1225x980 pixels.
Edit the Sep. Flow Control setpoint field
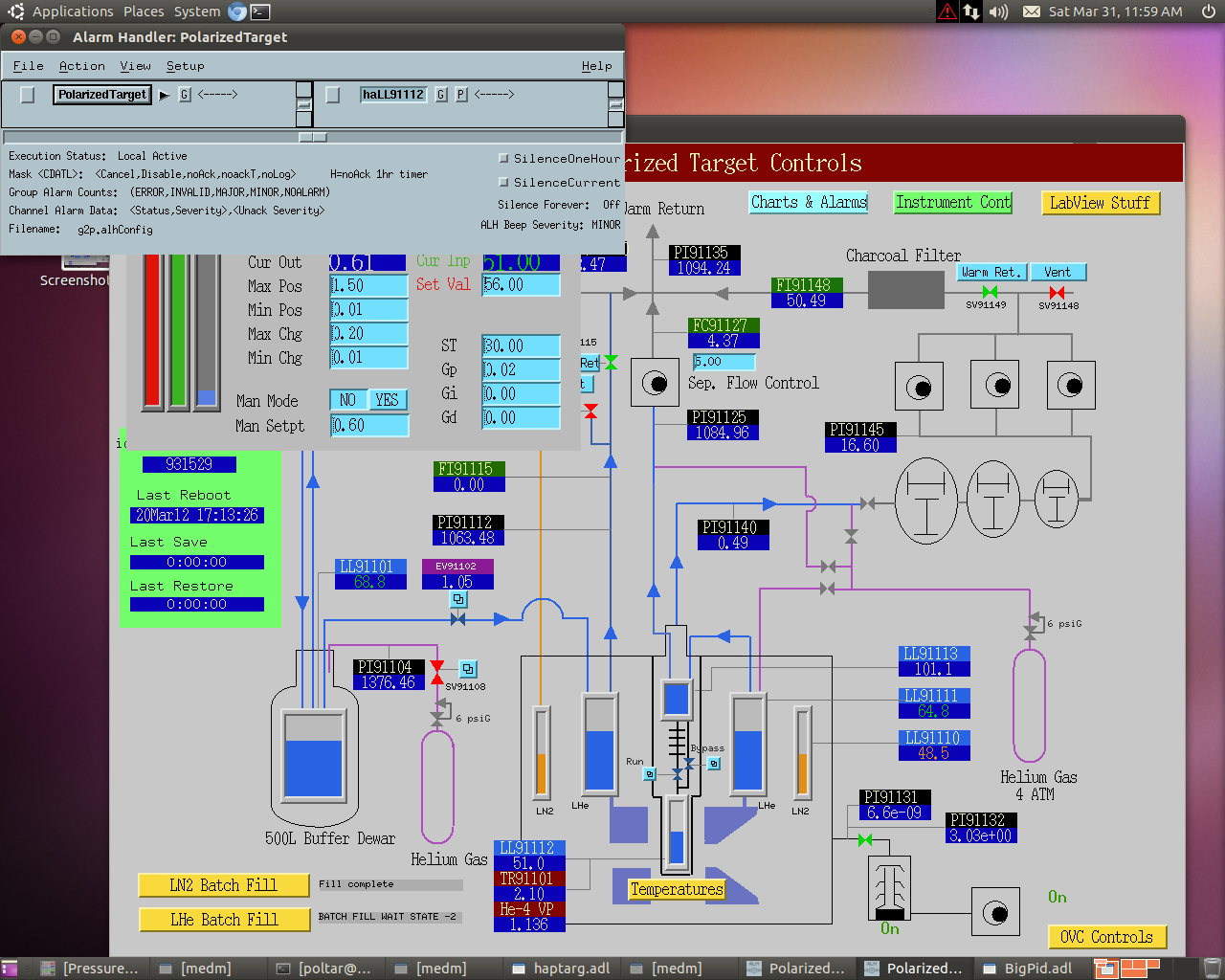(x=724, y=362)
